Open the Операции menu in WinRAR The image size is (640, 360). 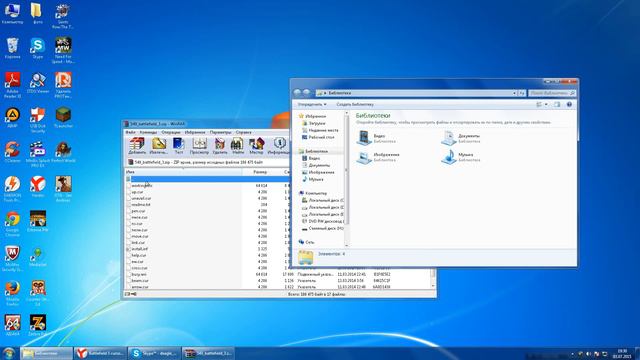171,132
